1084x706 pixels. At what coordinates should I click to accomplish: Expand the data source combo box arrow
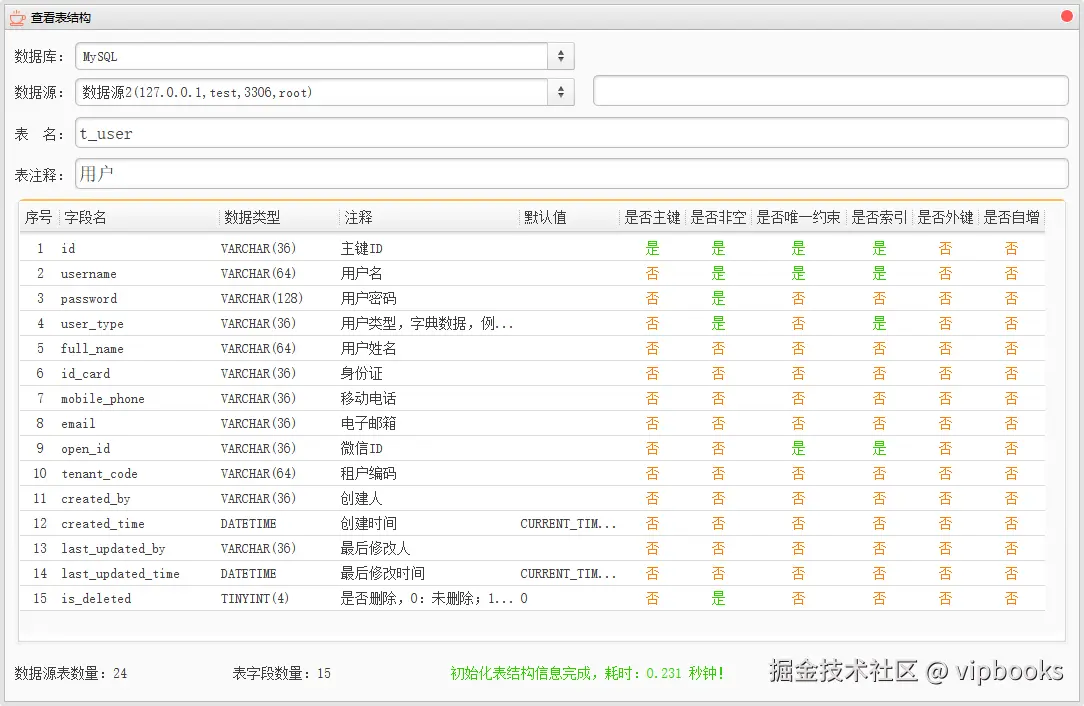561,92
